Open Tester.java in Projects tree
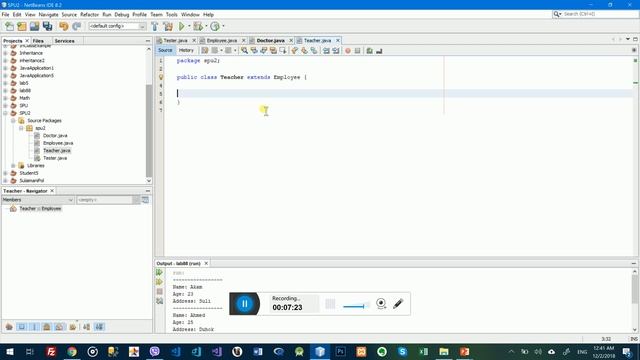The height and width of the screenshot is (360, 640). (55, 158)
